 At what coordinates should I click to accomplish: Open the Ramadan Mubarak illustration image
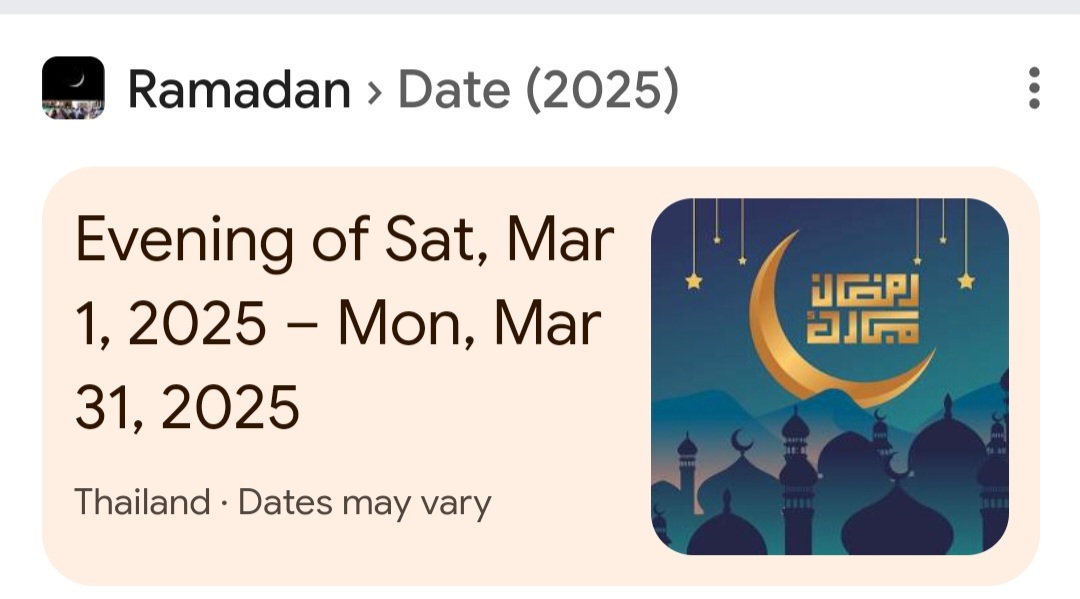tap(830, 377)
